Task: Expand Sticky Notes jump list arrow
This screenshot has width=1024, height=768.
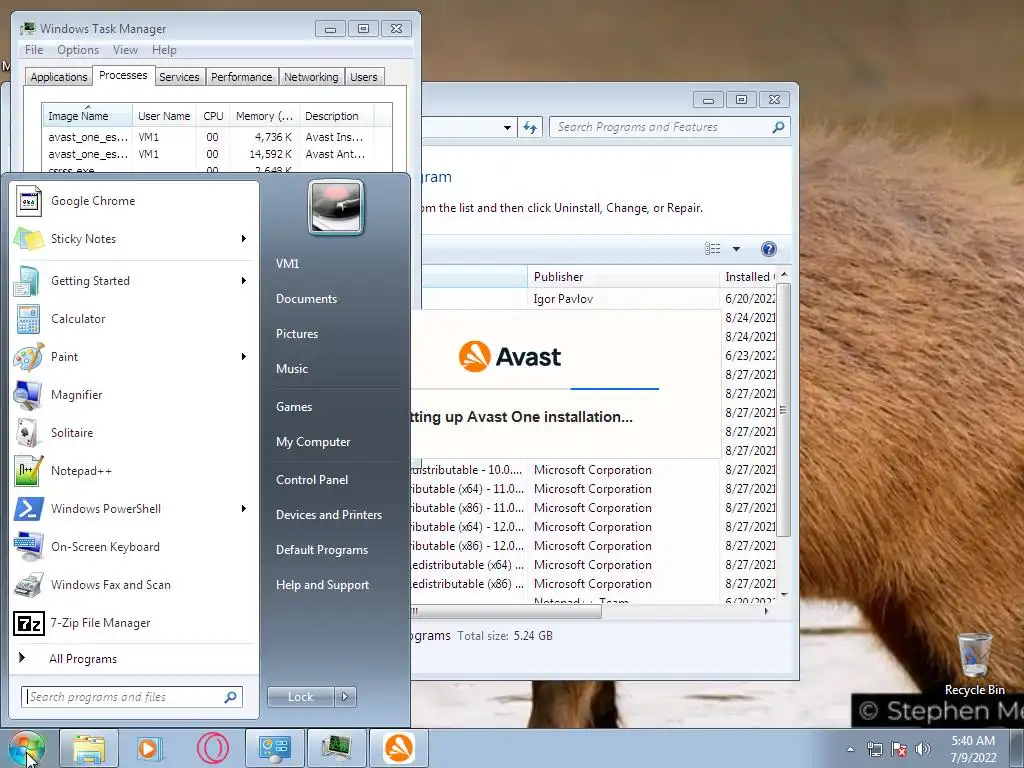Action: click(244, 239)
